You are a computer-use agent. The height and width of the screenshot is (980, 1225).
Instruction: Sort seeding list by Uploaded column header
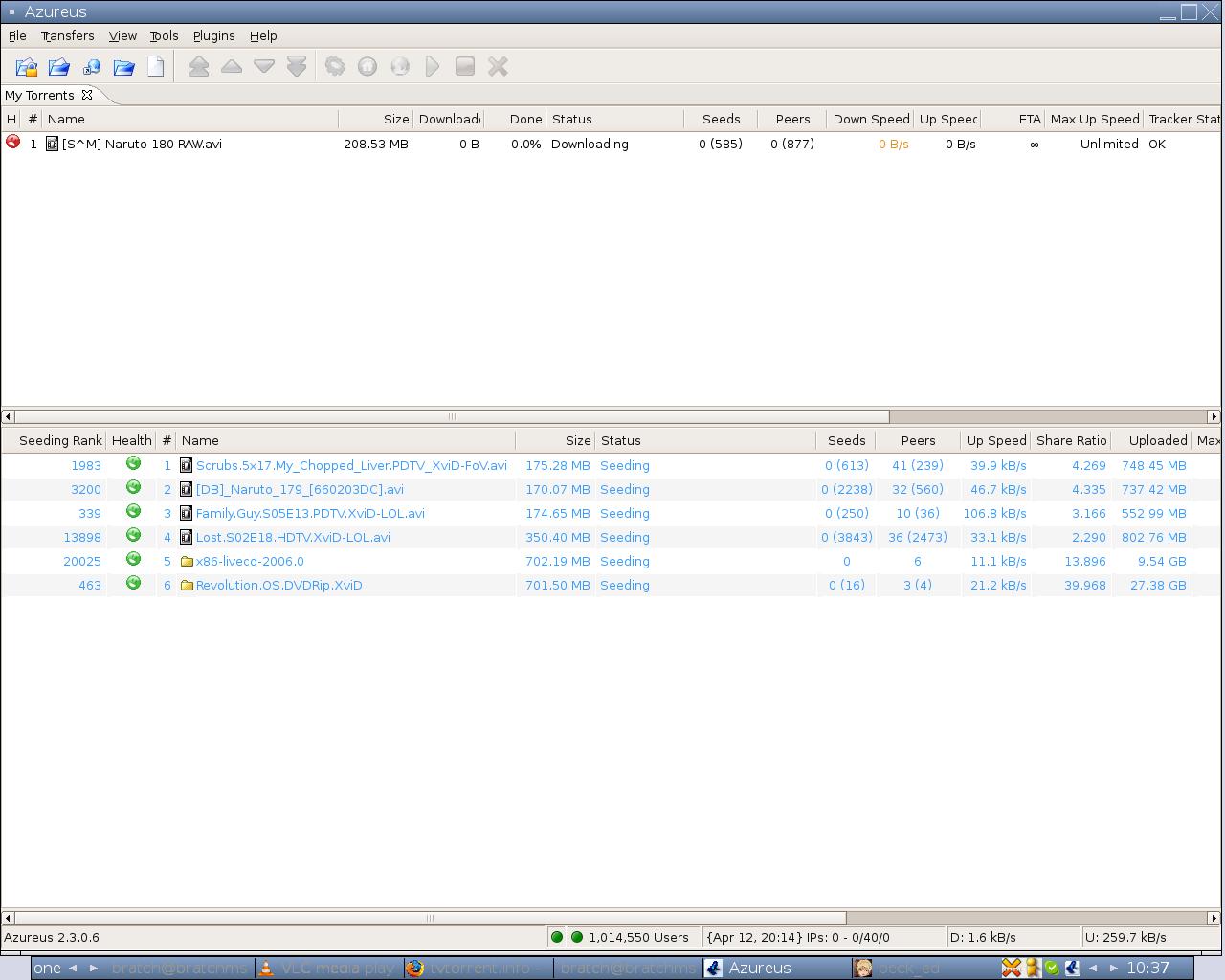(1151, 440)
